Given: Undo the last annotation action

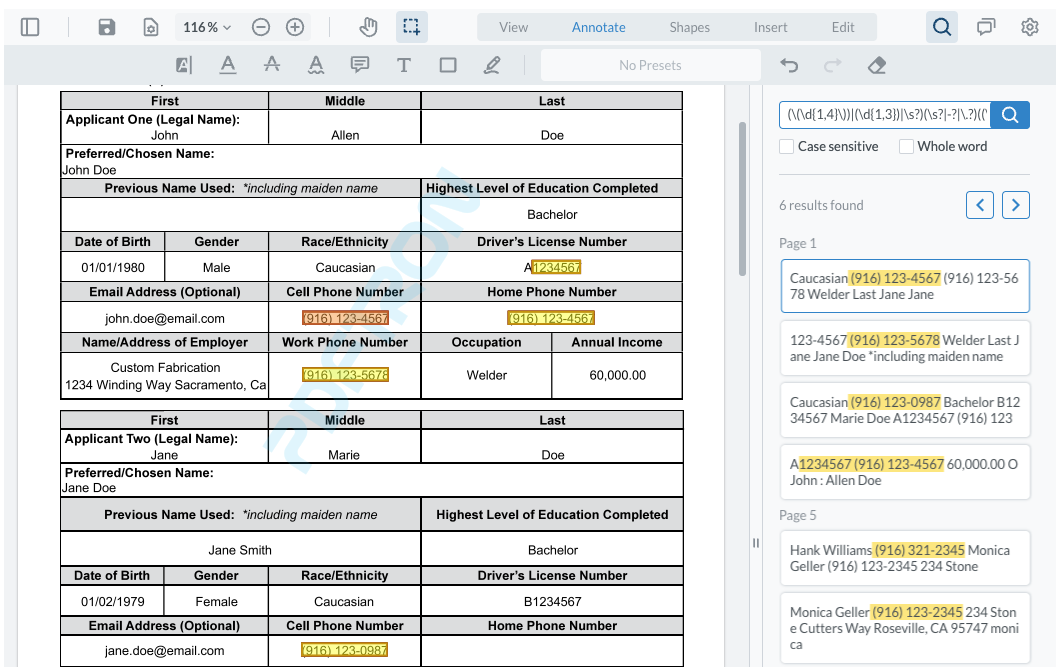Looking at the screenshot, I should 789,64.
